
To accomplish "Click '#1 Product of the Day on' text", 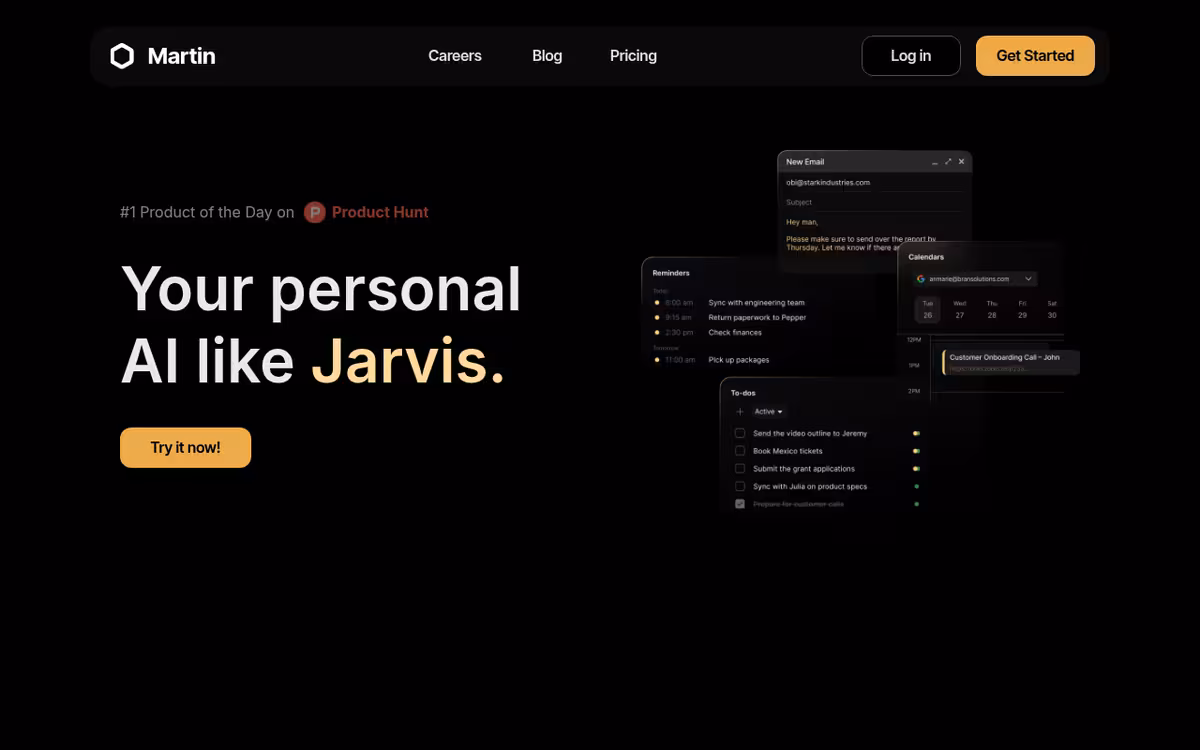I will [x=207, y=212].
